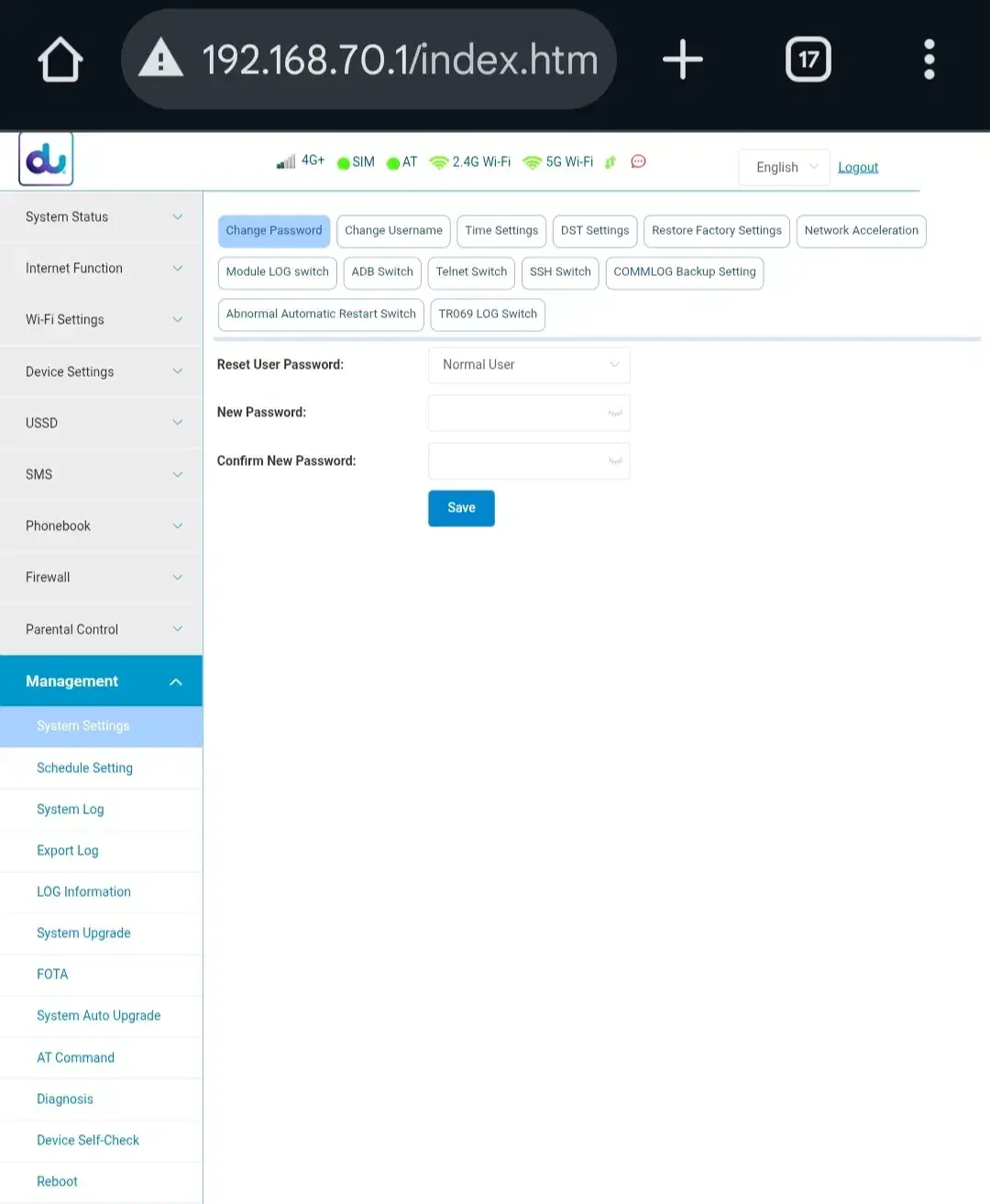Open the browser three-dot menu
The width and height of the screenshot is (990, 1204).
click(929, 60)
